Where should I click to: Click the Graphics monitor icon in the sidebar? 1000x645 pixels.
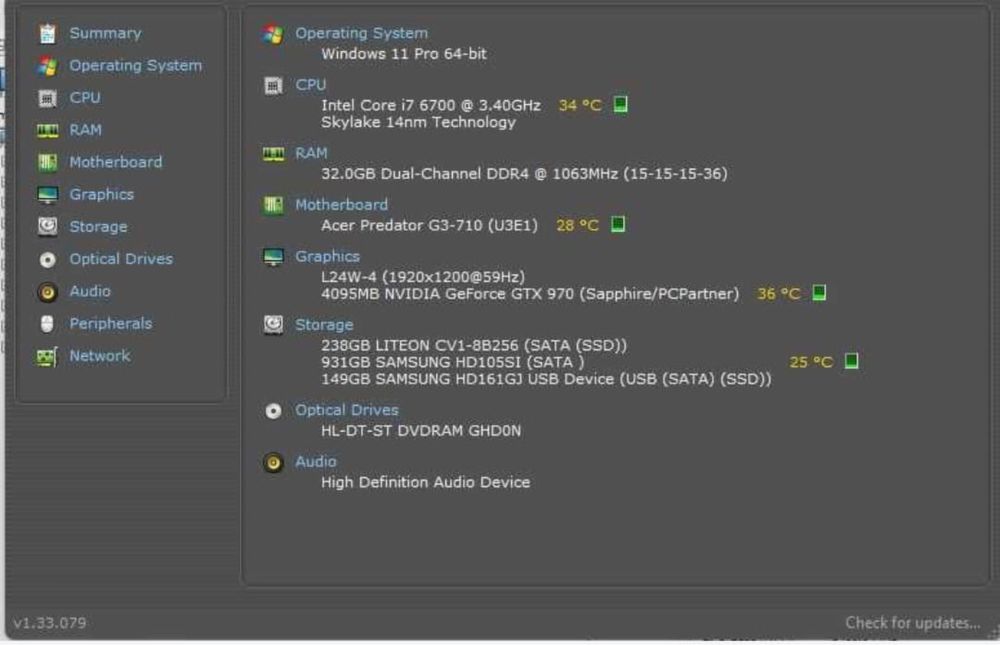(47, 195)
